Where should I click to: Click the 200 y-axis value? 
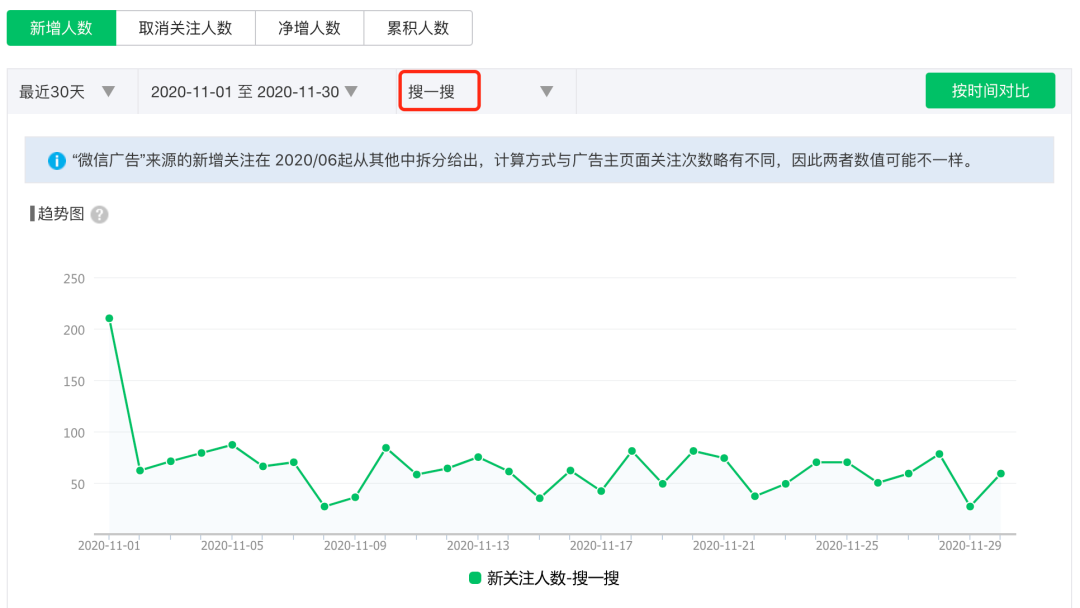[74, 331]
